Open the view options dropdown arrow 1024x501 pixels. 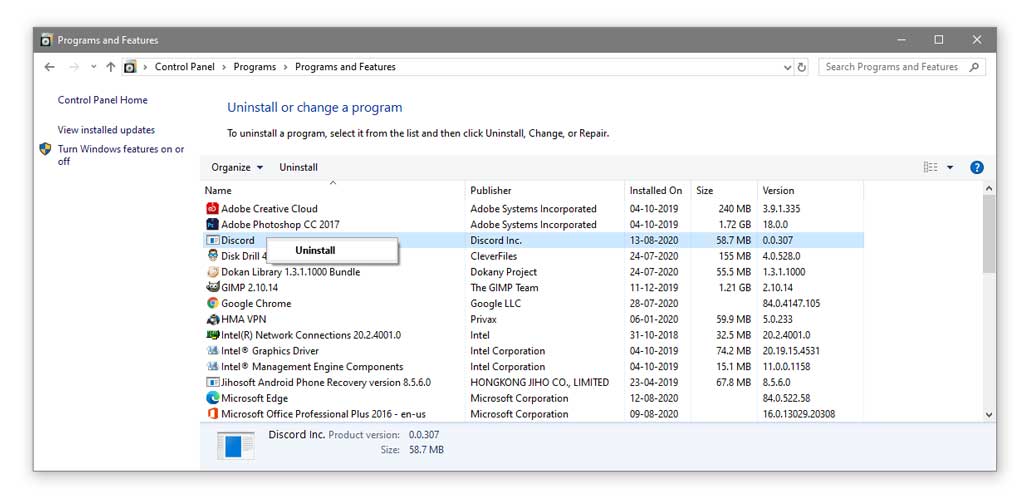click(x=950, y=167)
